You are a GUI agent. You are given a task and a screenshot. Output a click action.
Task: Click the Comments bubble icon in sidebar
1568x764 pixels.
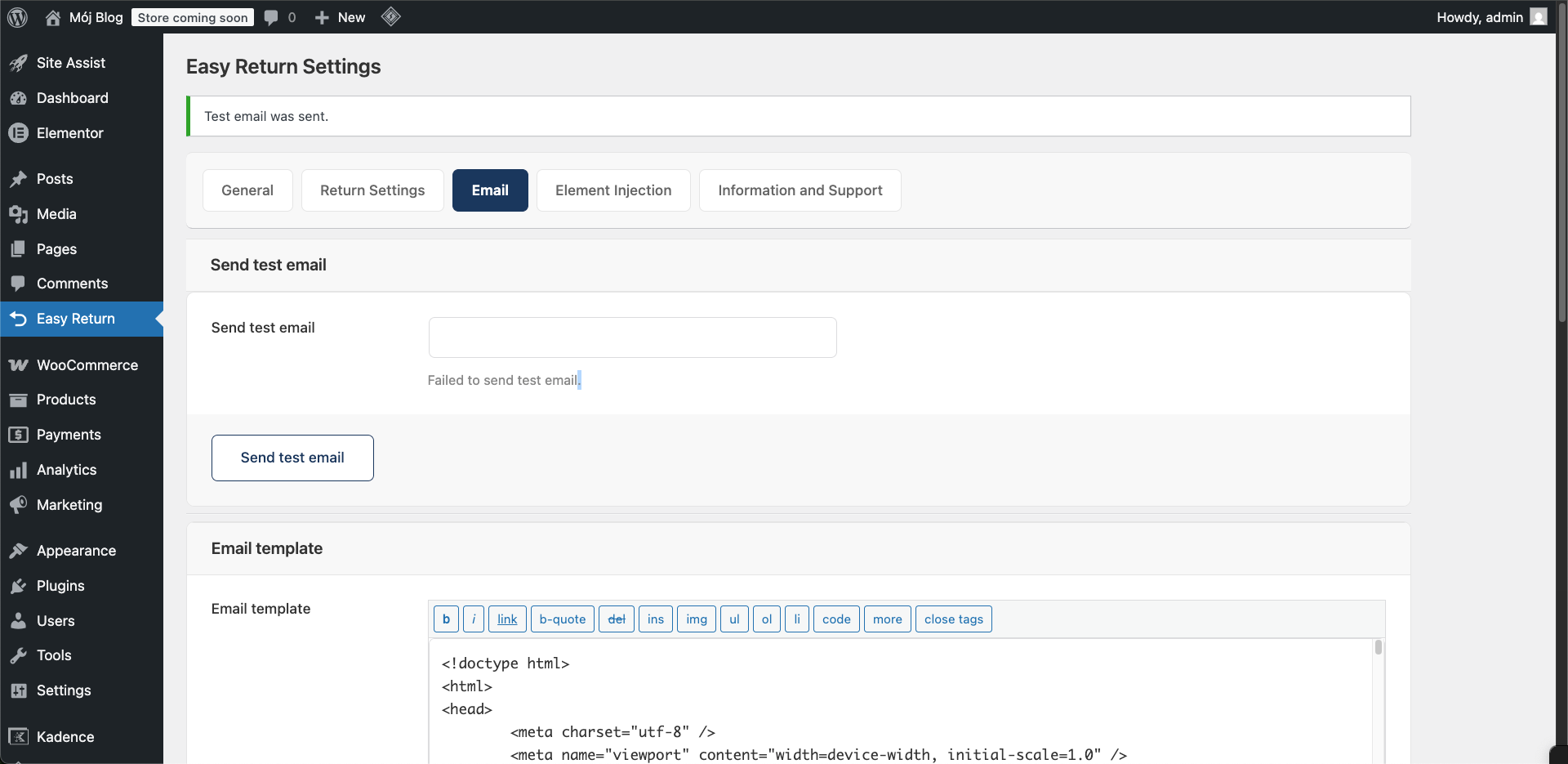click(19, 284)
